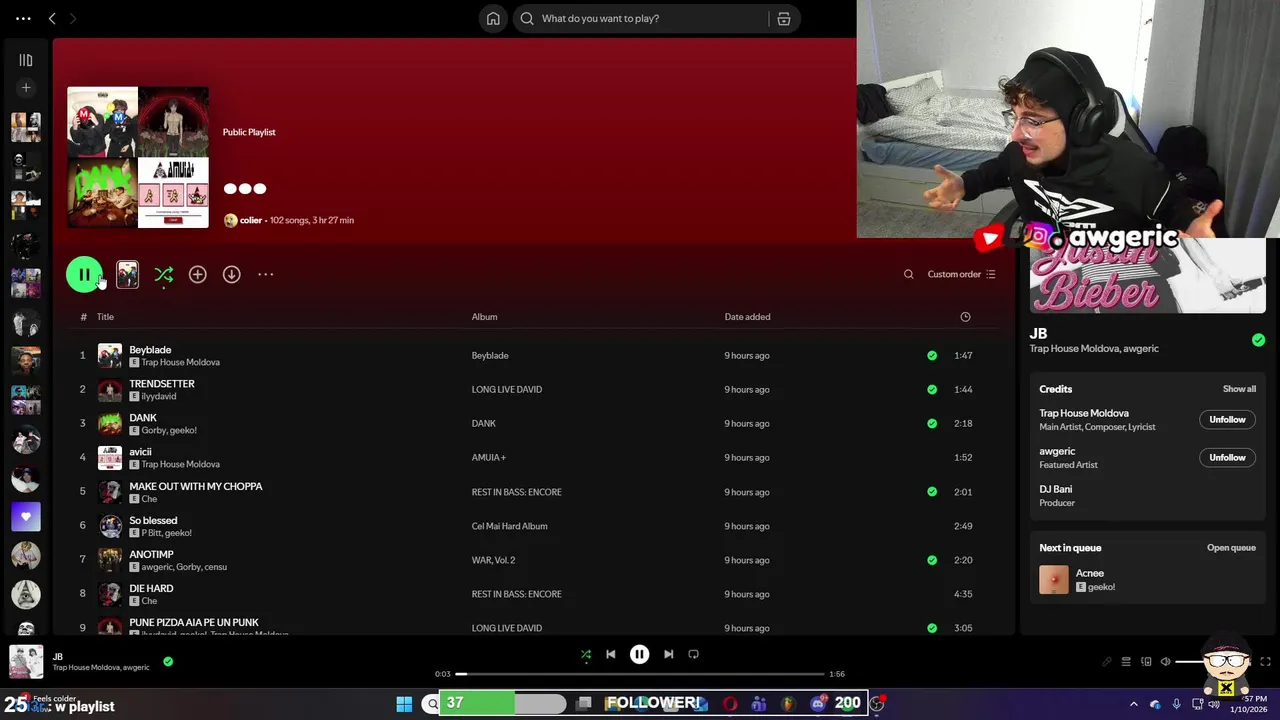Open the Custom order sort dropdown
Screen dimensions: 1280x720
pos(961,274)
